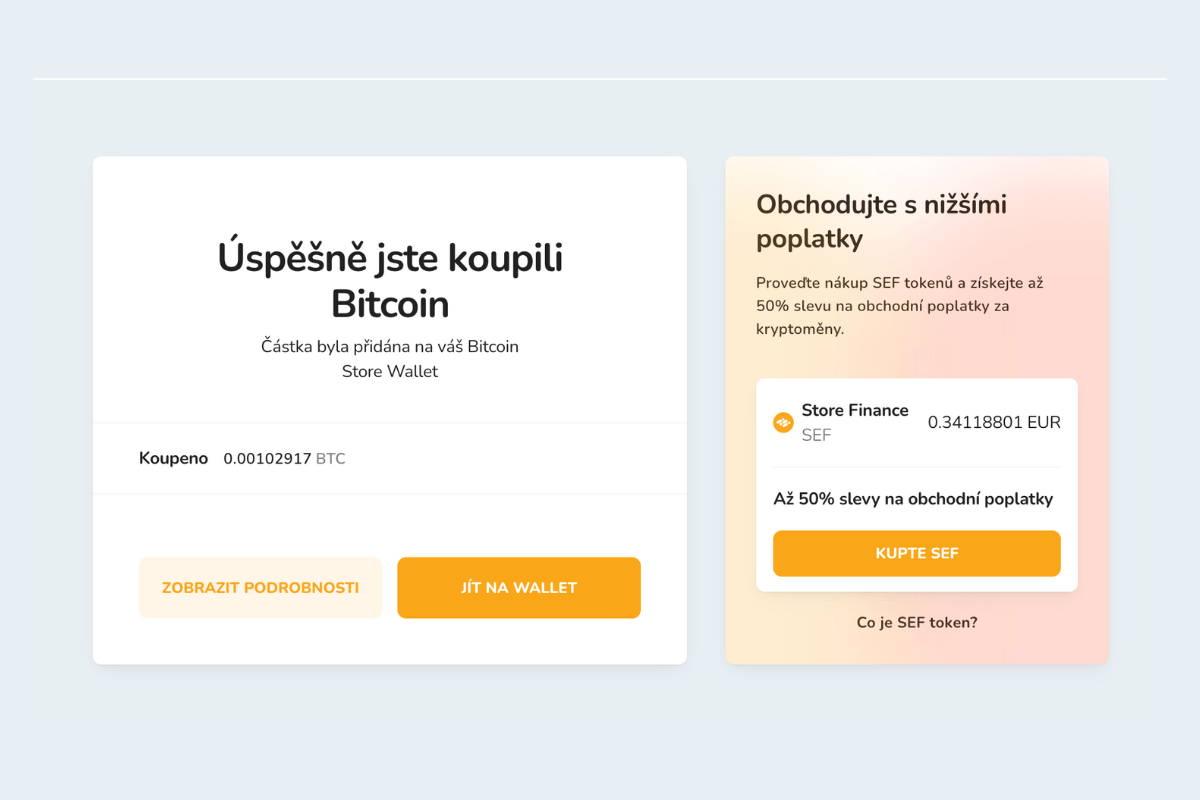The image size is (1200, 800).
Task: Click the Obchodujte s nižšími poplatky heading
Action: (x=880, y=221)
